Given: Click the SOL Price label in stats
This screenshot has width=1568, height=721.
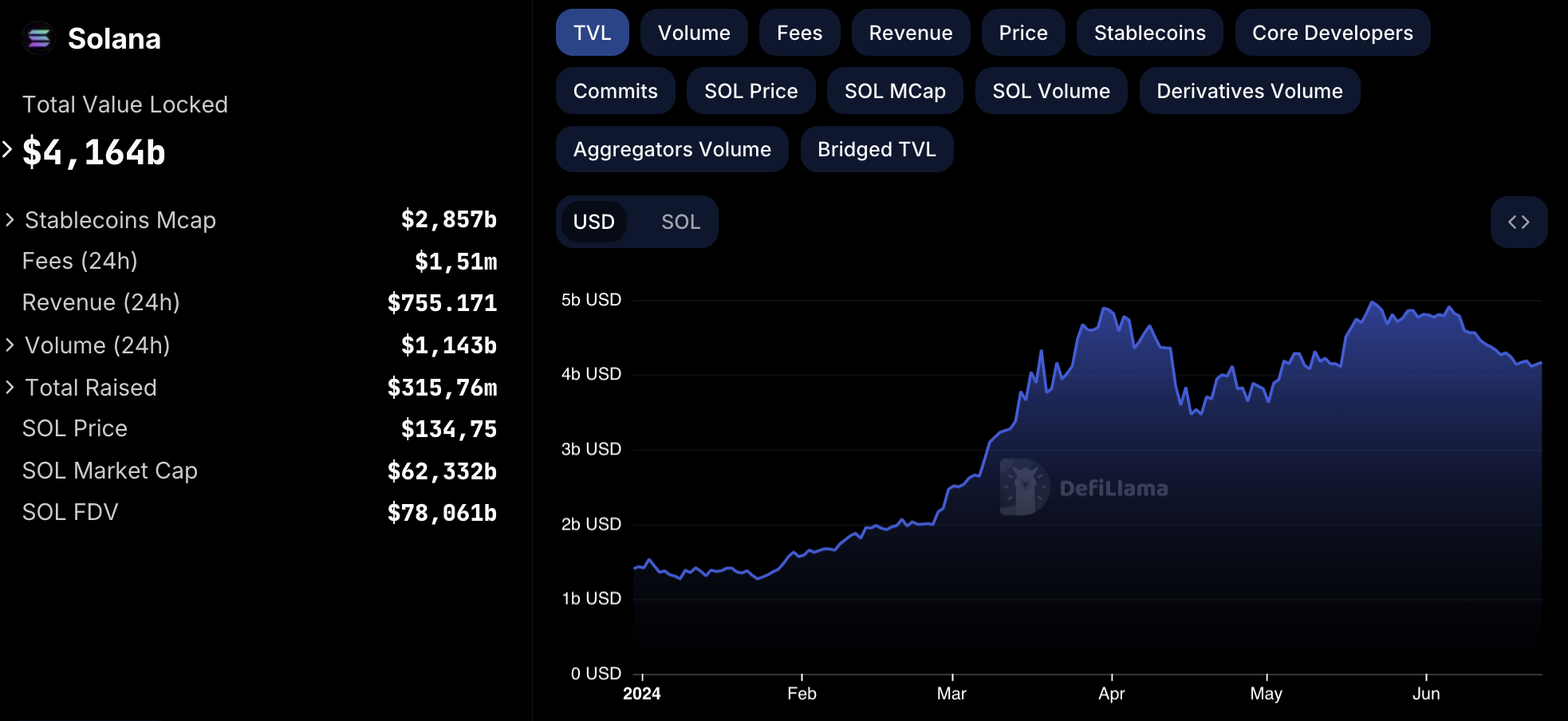Looking at the screenshot, I should click(x=75, y=428).
